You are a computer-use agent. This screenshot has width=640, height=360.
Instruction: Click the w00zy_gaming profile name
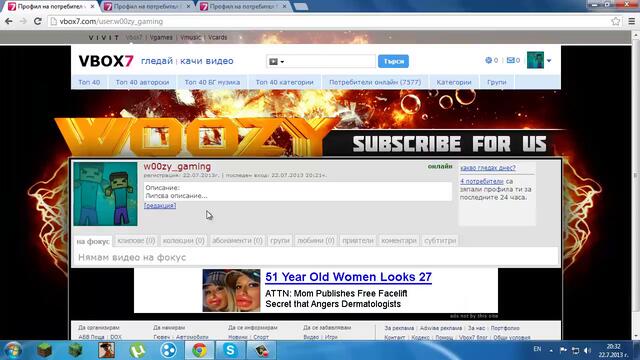(x=177, y=167)
